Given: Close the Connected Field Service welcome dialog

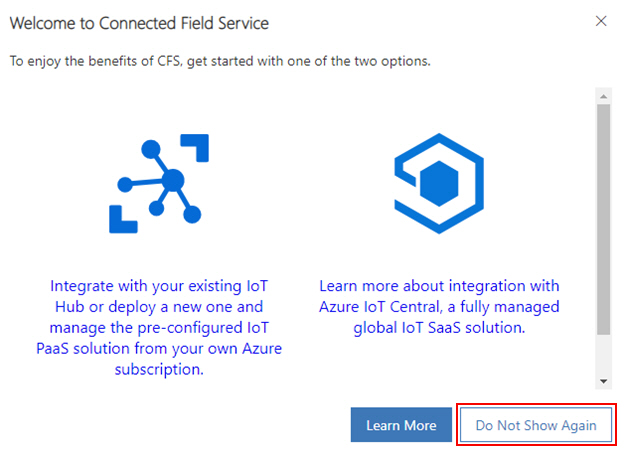Looking at the screenshot, I should [x=601, y=21].
